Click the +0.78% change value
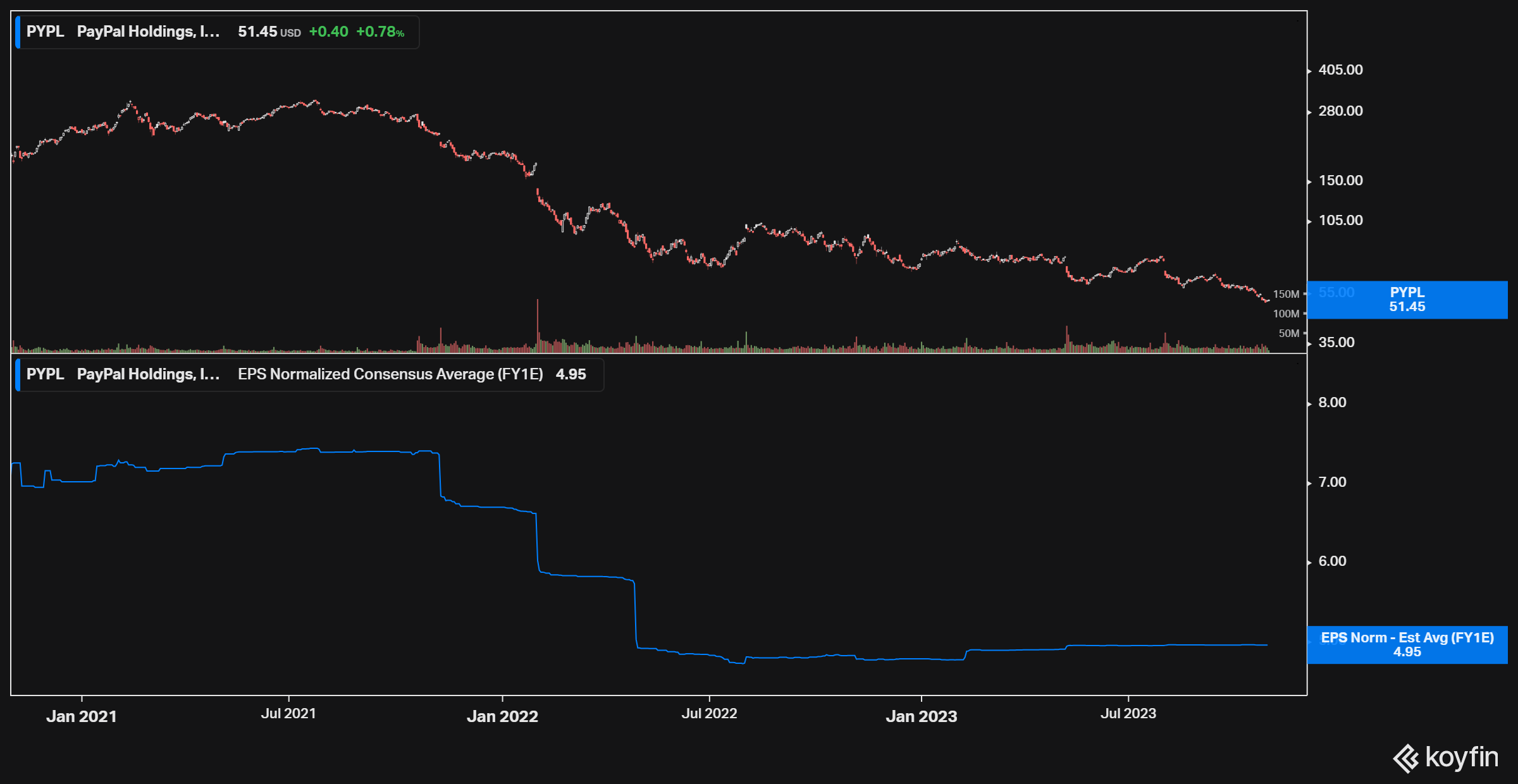The height and width of the screenshot is (784, 1518). click(379, 32)
